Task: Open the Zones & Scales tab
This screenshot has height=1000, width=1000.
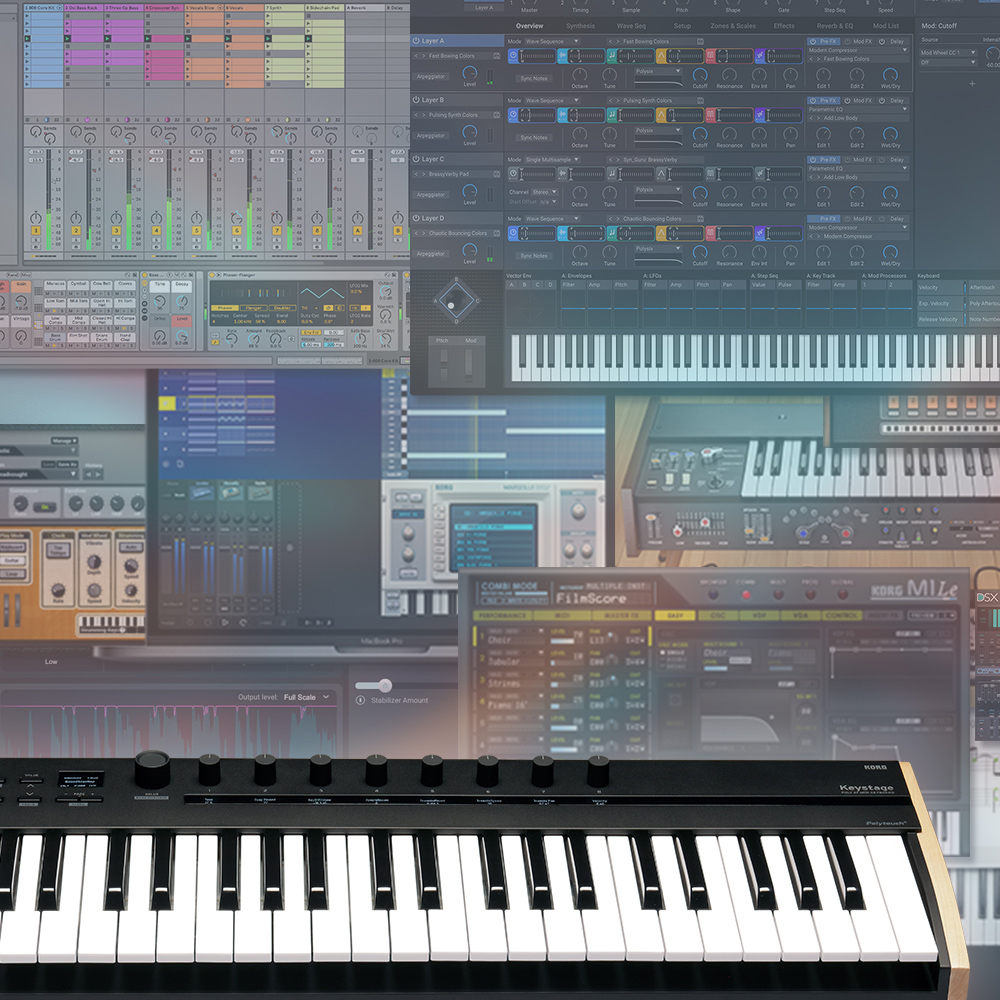Action: (733, 26)
